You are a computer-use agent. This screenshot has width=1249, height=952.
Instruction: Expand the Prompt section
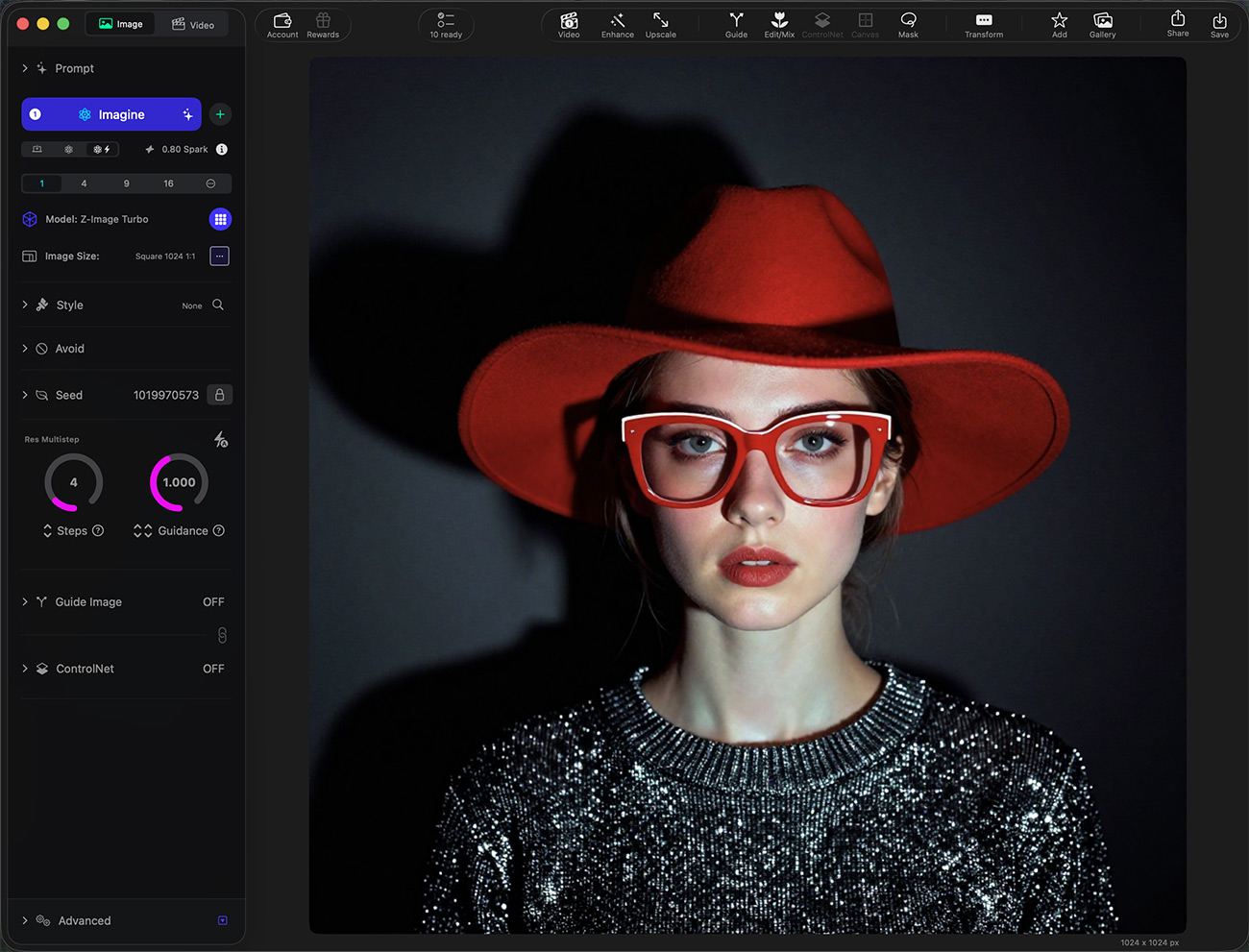25,68
